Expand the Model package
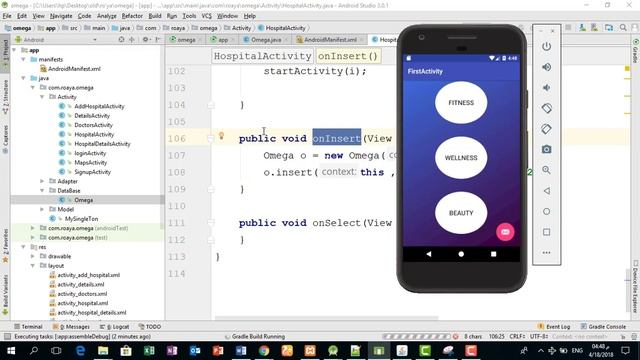Viewport: 640px width, 360px height. pos(42,209)
